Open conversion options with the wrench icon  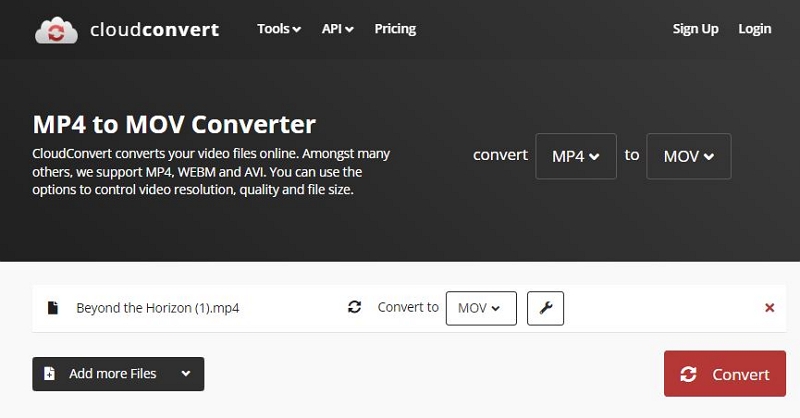545,308
